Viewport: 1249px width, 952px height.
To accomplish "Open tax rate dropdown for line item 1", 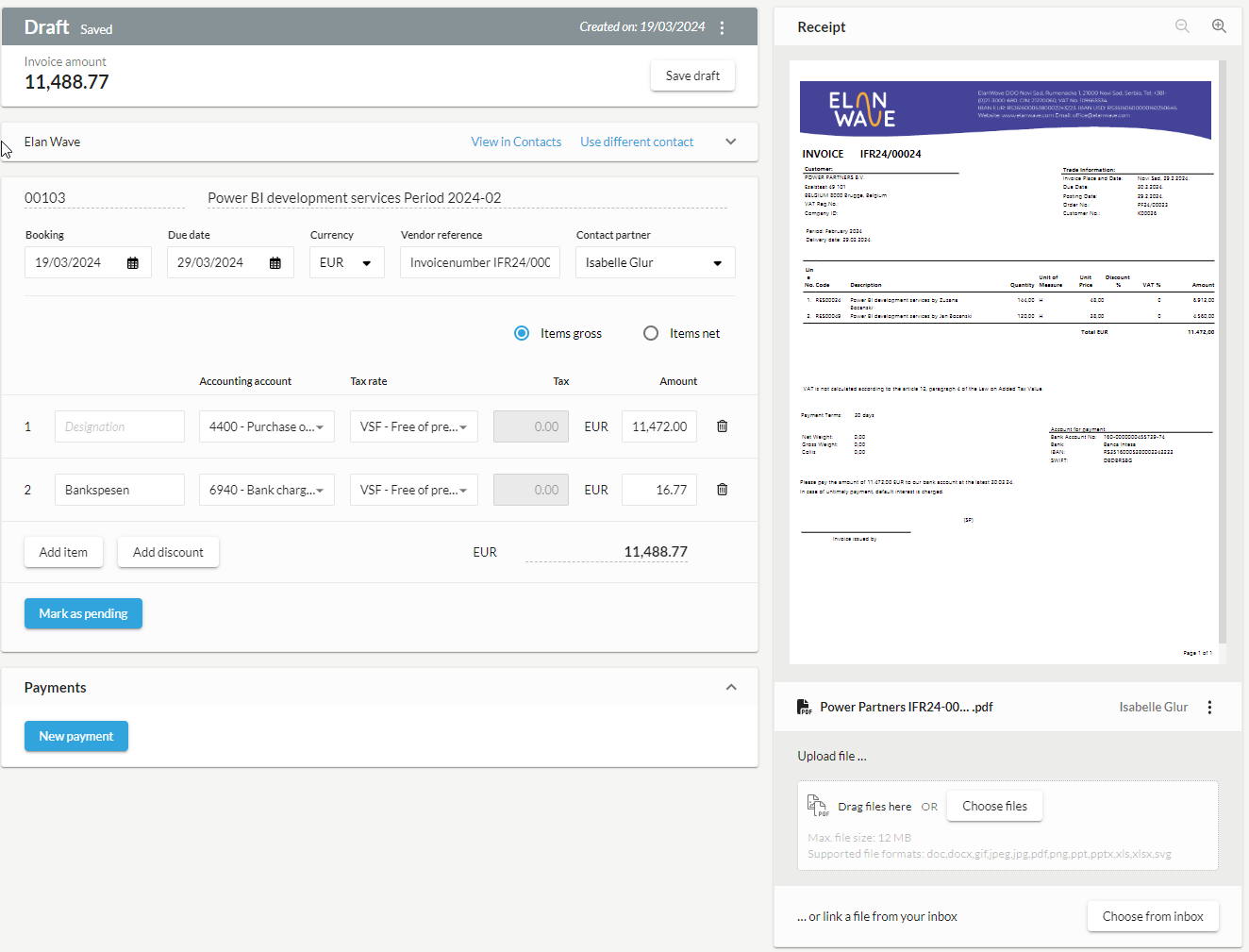I will click(x=414, y=426).
